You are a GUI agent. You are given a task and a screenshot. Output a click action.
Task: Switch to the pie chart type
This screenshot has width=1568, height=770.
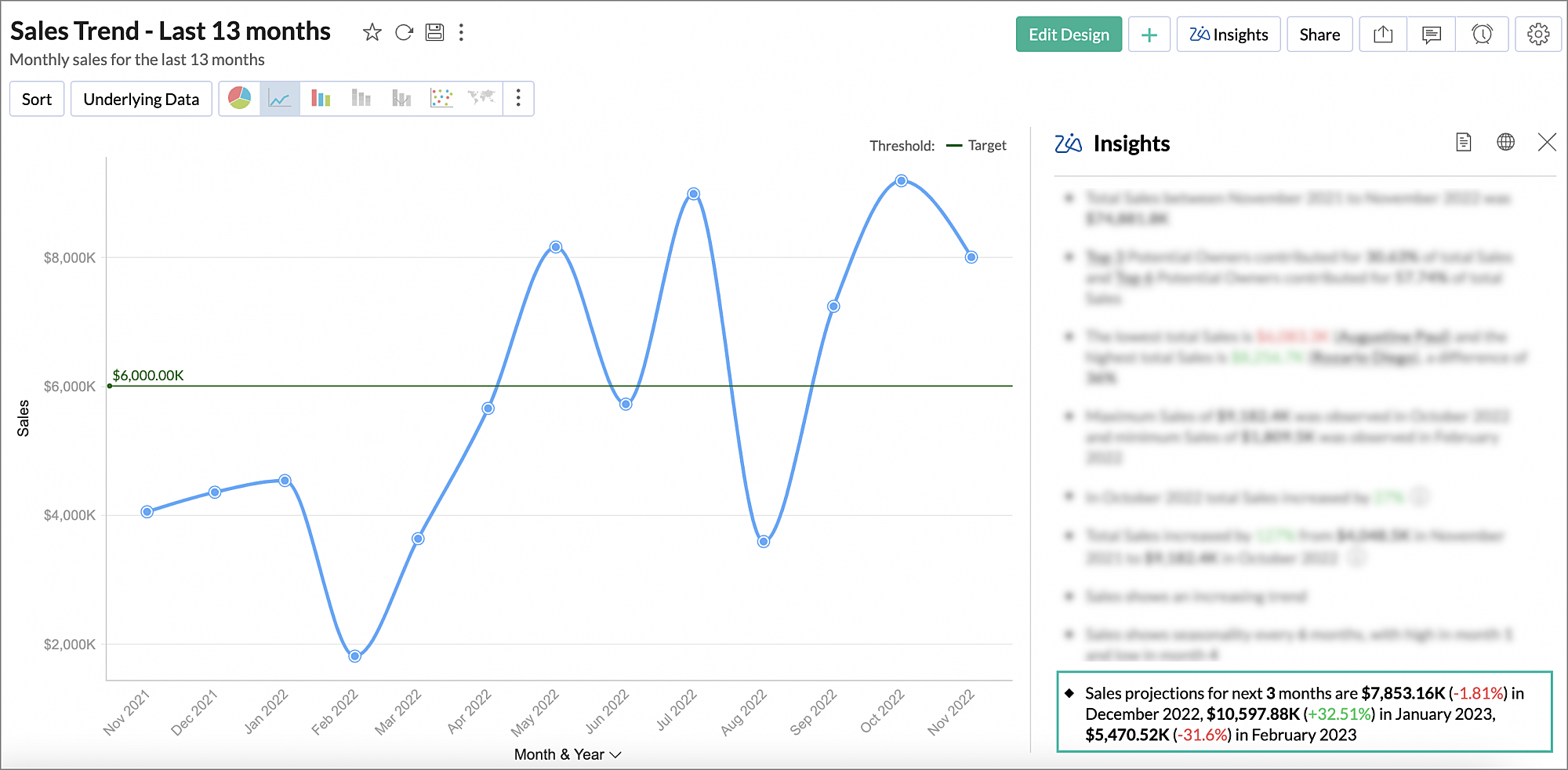[x=239, y=98]
